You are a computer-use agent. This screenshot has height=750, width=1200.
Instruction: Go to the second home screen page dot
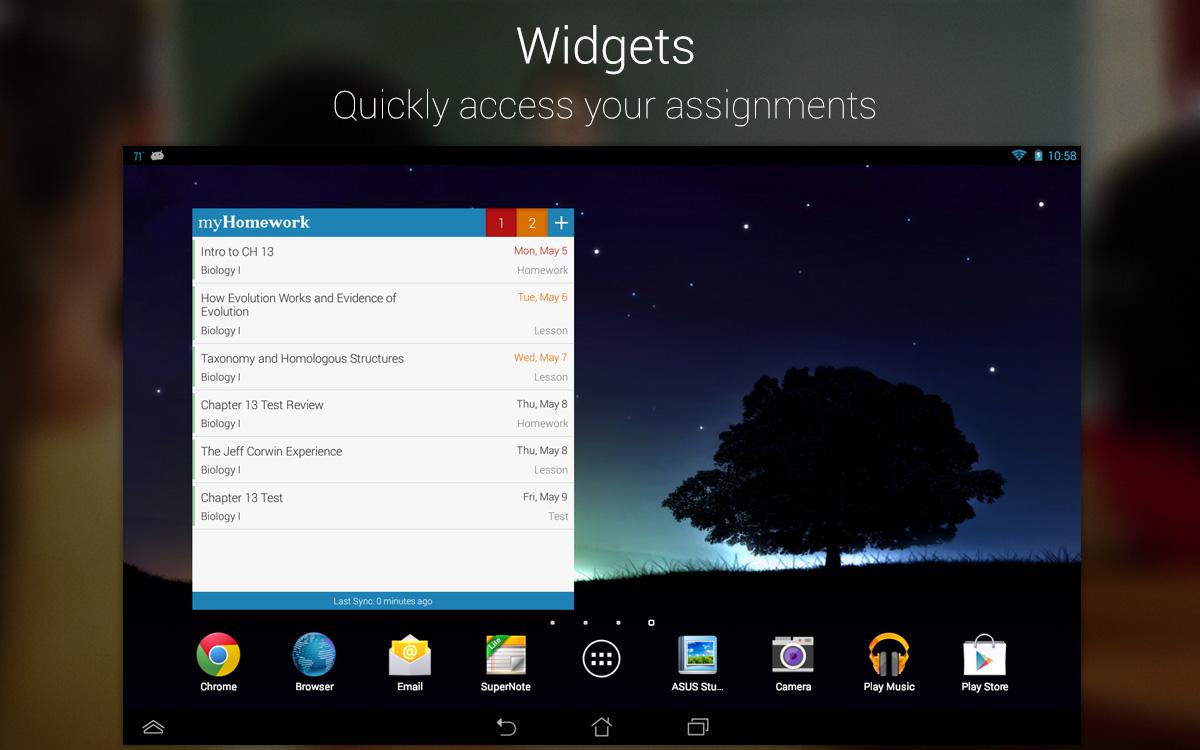(x=585, y=622)
